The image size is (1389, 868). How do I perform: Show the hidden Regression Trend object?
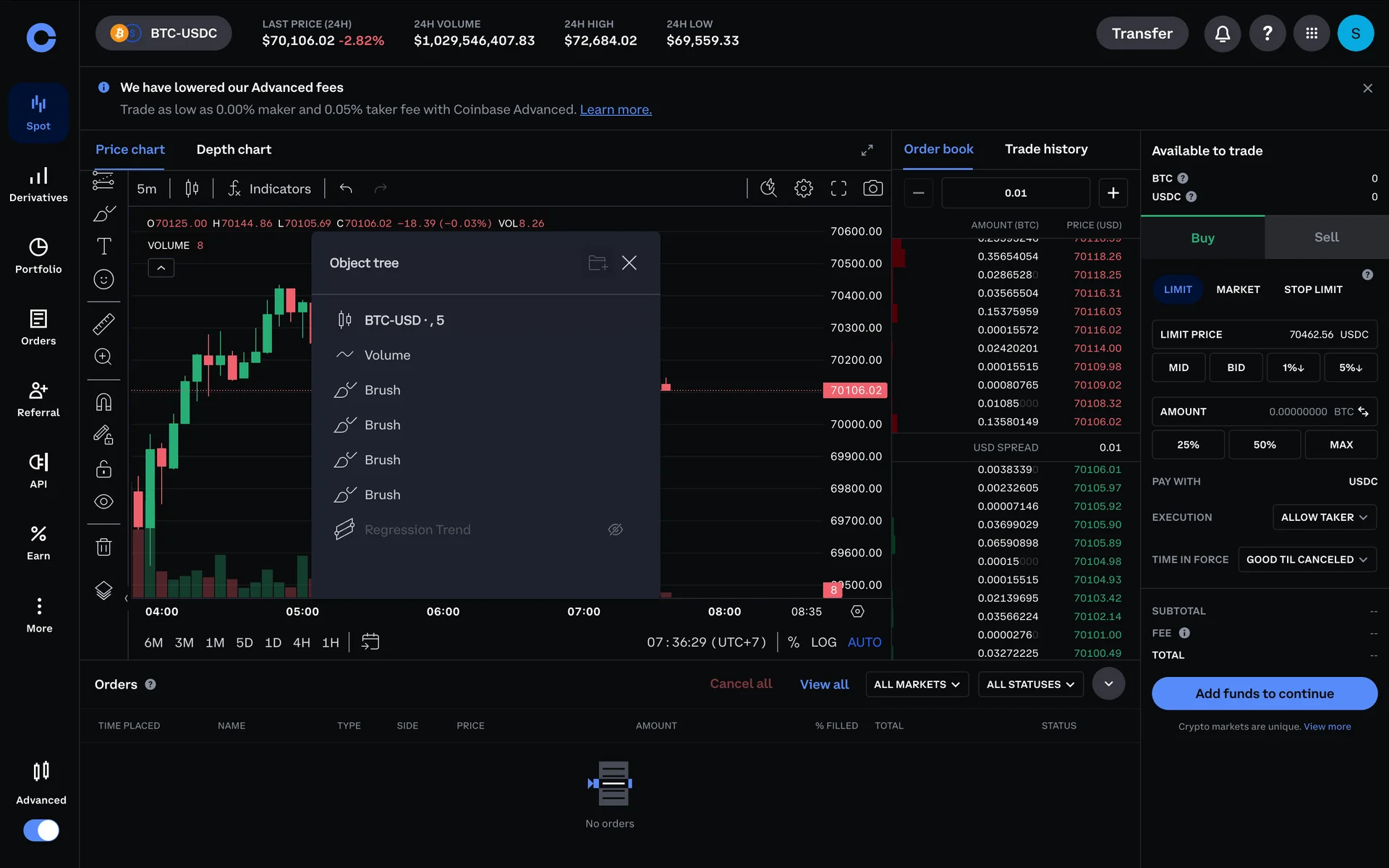pos(615,529)
